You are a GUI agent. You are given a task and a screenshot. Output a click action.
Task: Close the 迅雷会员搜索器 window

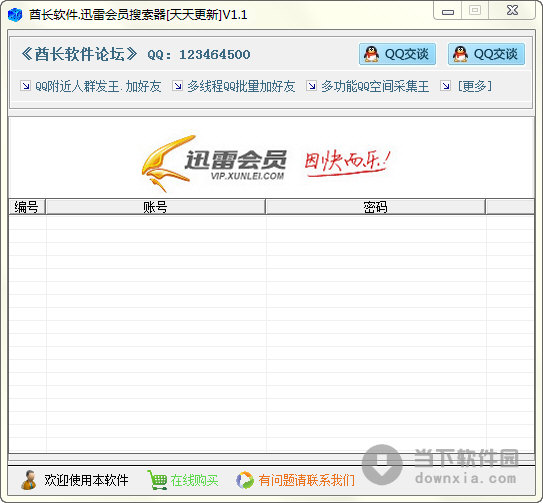(512, 11)
